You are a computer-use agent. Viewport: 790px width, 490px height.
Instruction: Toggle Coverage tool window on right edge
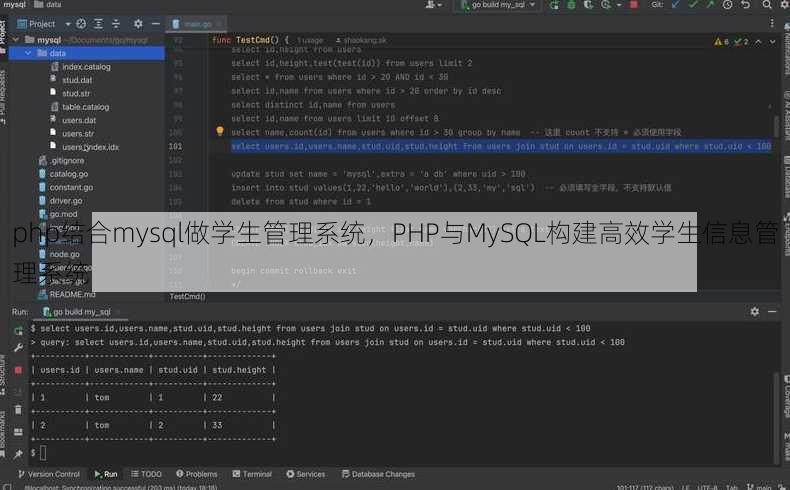click(786, 395)
